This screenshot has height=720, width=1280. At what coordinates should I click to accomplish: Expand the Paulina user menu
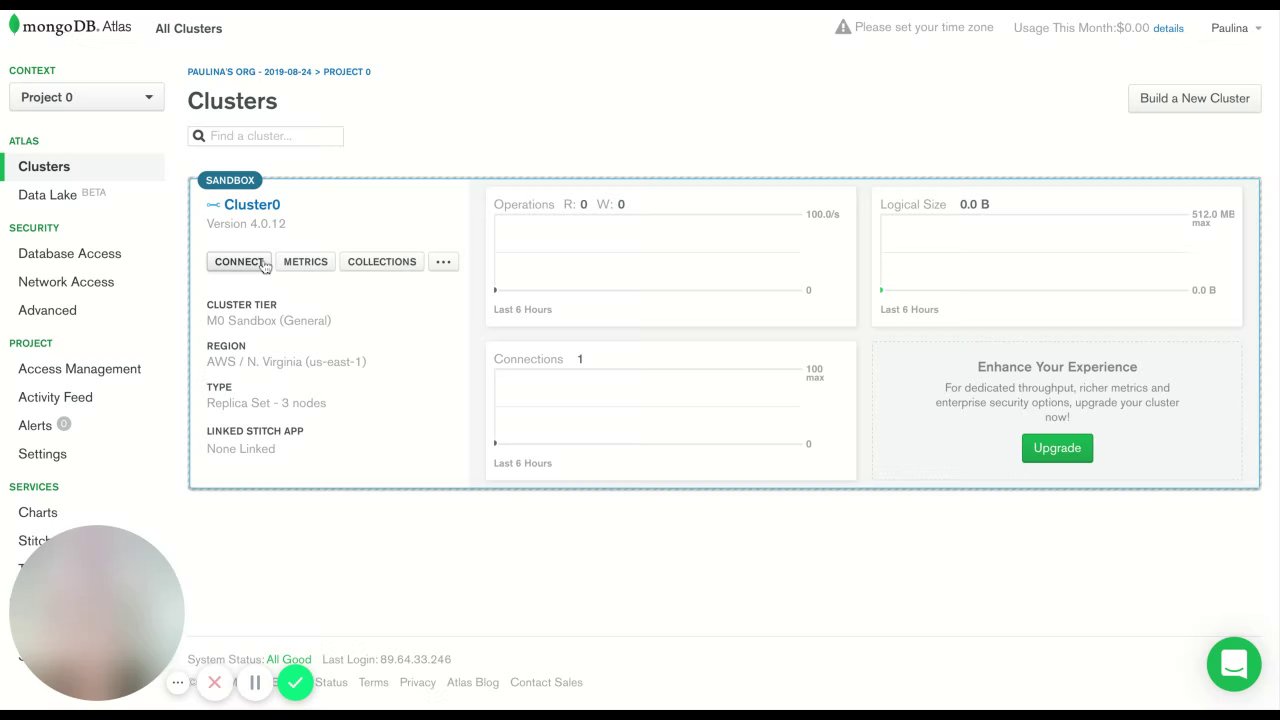click(x=1236, y=28)
